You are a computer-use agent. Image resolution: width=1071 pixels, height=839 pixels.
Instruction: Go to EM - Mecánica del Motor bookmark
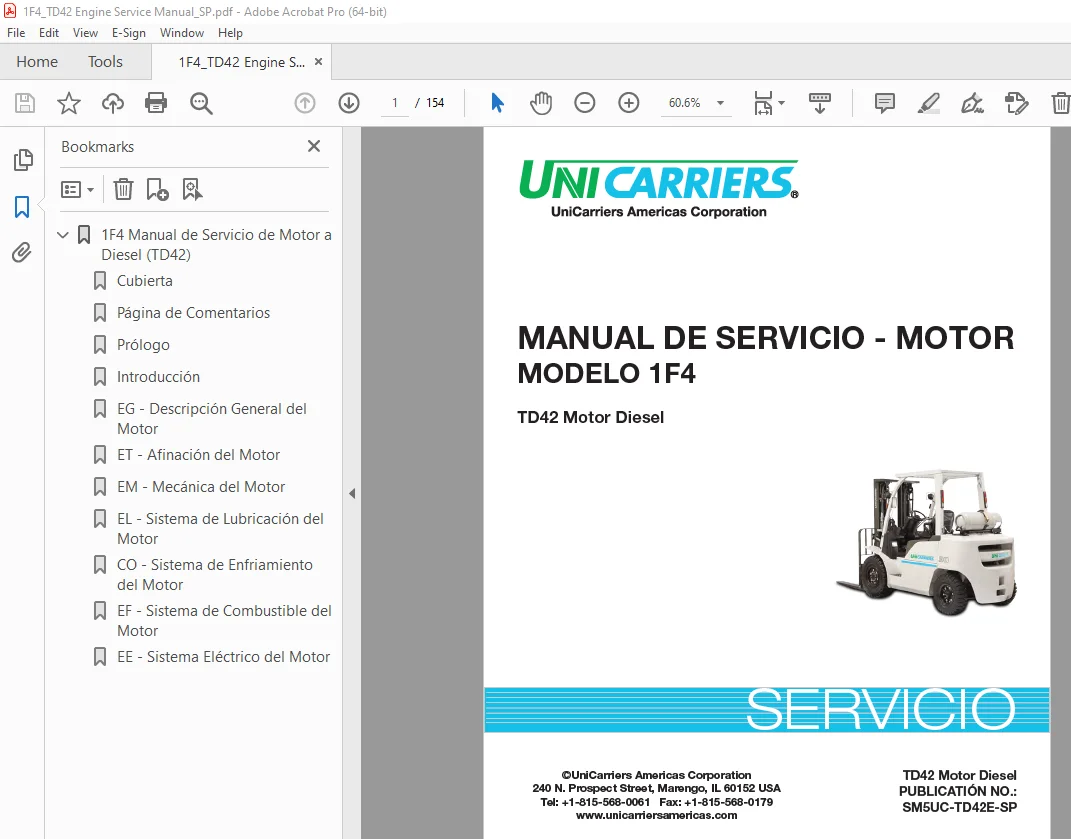coord(201,487)
